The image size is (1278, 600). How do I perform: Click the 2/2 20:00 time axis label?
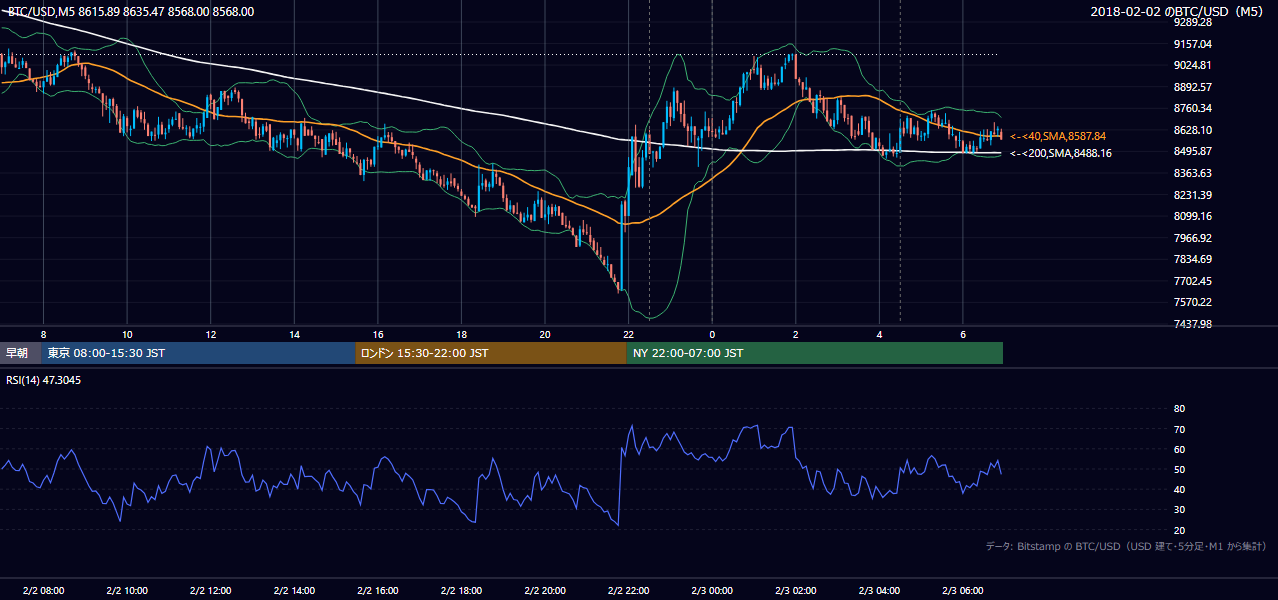[x=545, y=591]
